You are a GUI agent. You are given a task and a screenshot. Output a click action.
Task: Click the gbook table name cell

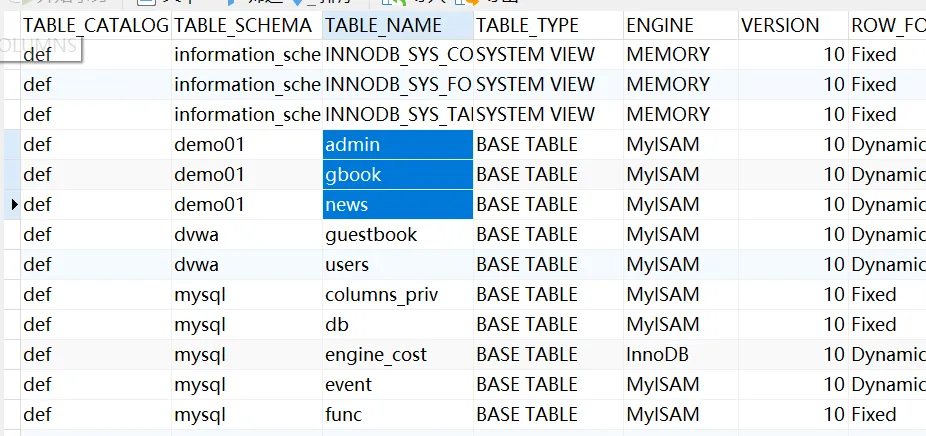click(397, 175)
